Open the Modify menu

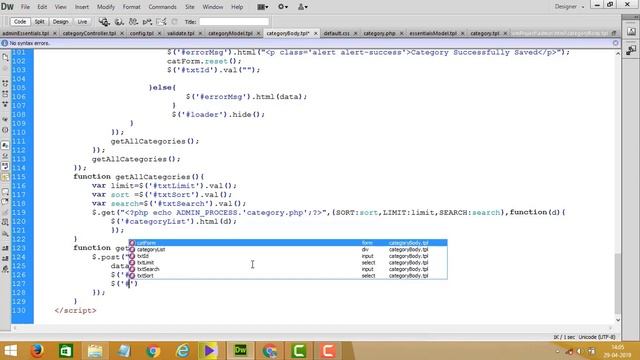coord(106,7)
